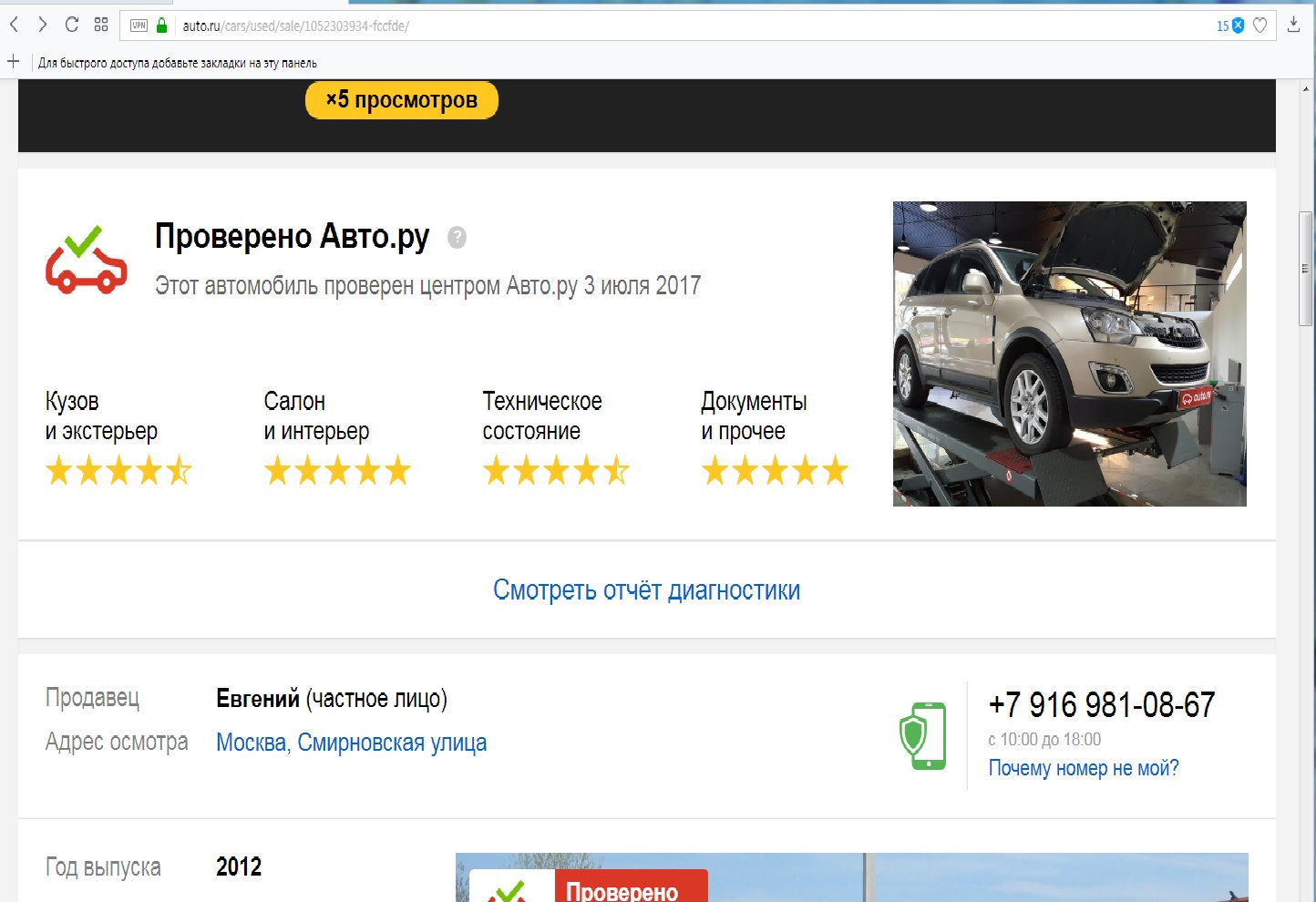Click the stars under Салон и интерьер

coord(337,471)
